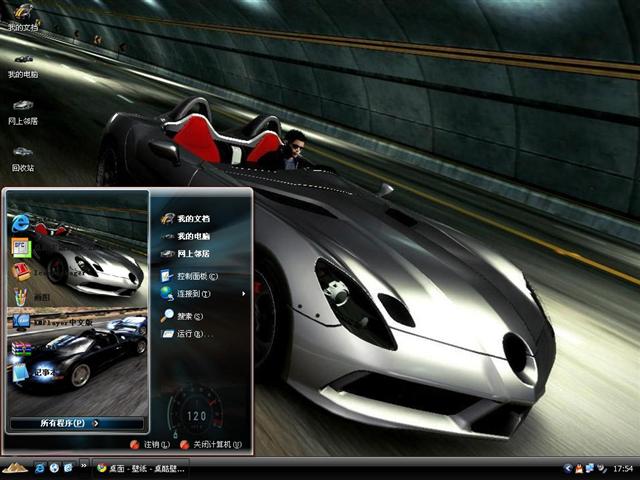Click the Start button on the taskbar

[x=14, y=467]
